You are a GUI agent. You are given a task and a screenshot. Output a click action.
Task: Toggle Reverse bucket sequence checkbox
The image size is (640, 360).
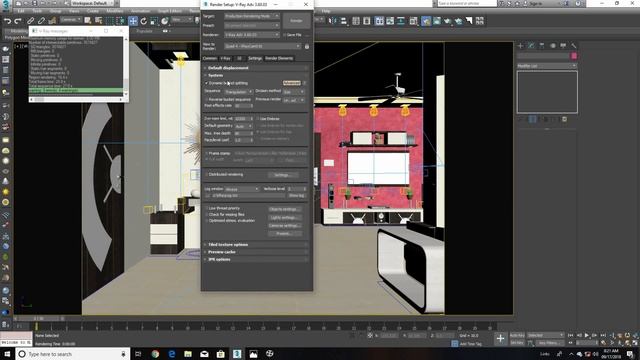[206, 99]
